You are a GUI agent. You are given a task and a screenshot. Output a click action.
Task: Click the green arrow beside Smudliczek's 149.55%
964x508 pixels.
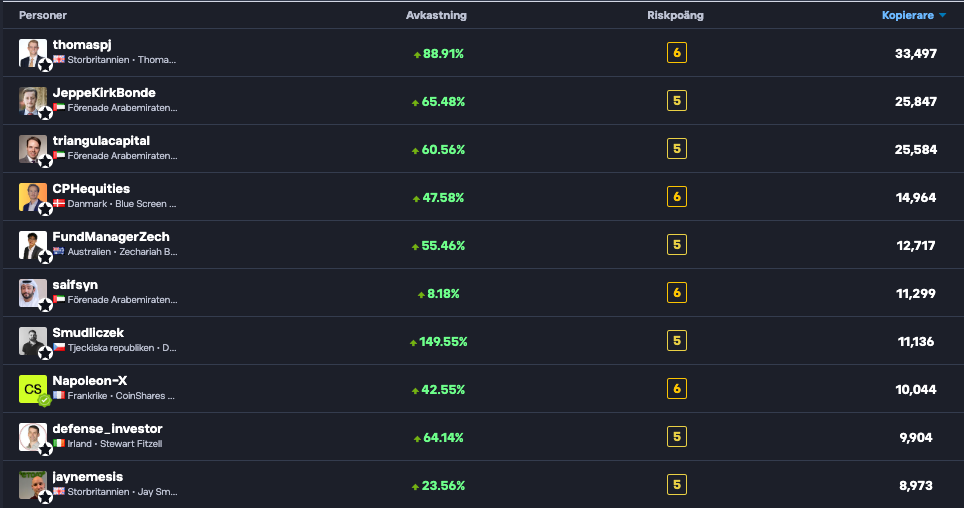pyautogui.click(x=413, y=342)
